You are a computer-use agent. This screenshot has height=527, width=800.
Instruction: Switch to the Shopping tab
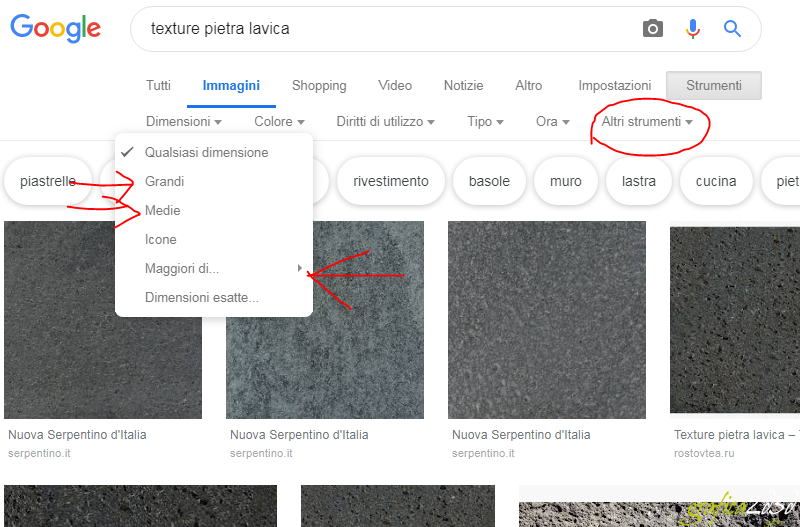pyautogui.click(x=319, y=86)
